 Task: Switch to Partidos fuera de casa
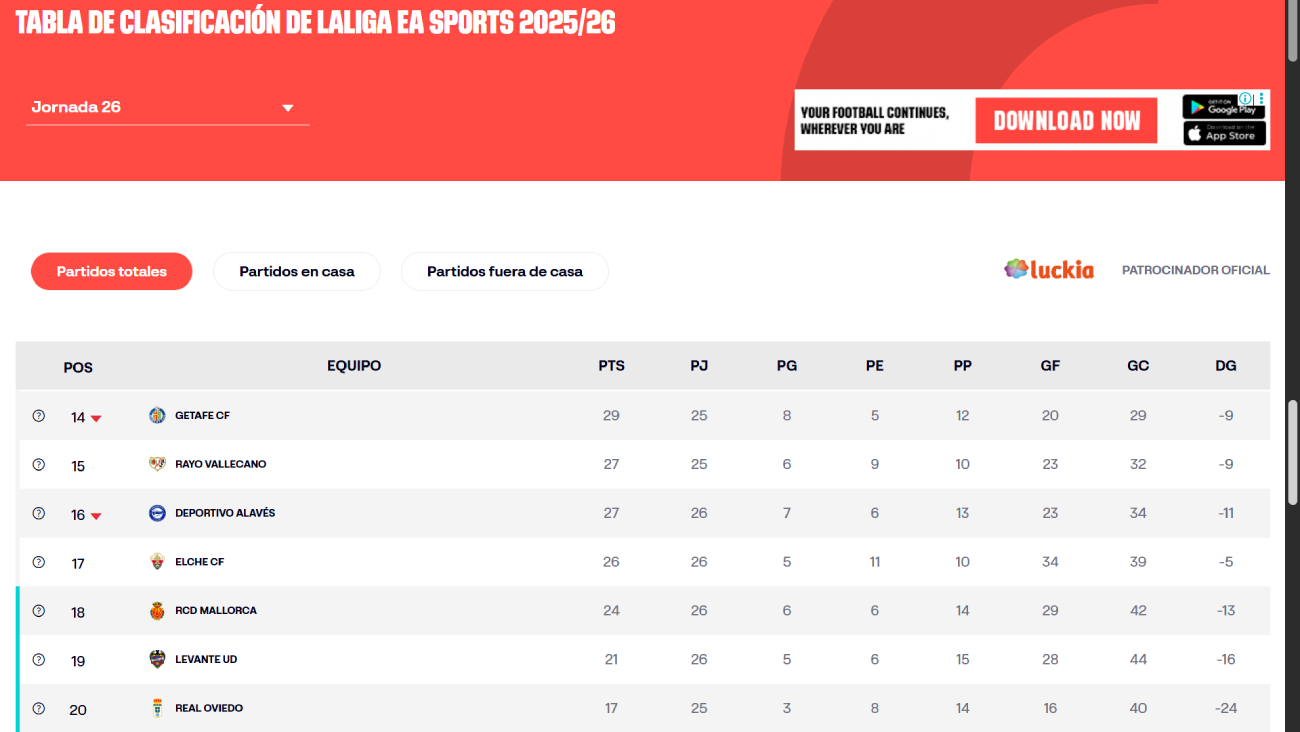pyautogui.click(x=504, y=271)
